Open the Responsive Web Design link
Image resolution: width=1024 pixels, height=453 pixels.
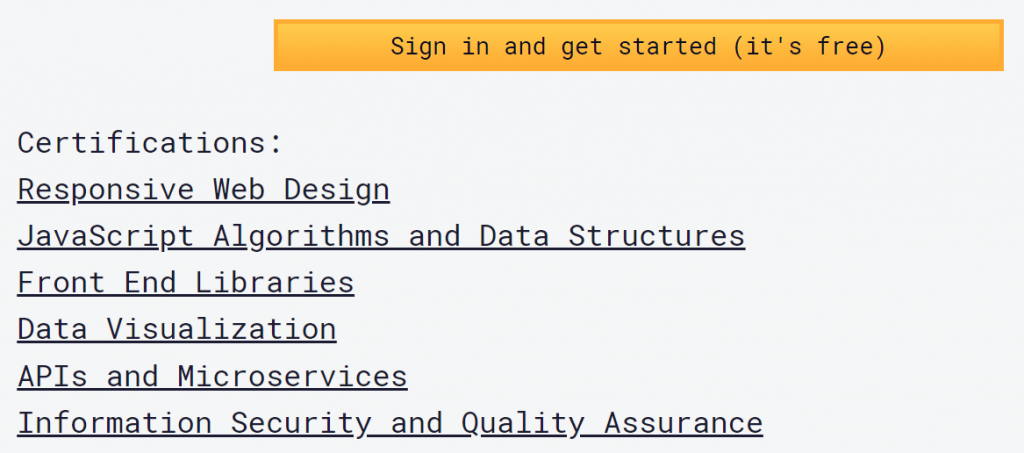pos(203,189)
